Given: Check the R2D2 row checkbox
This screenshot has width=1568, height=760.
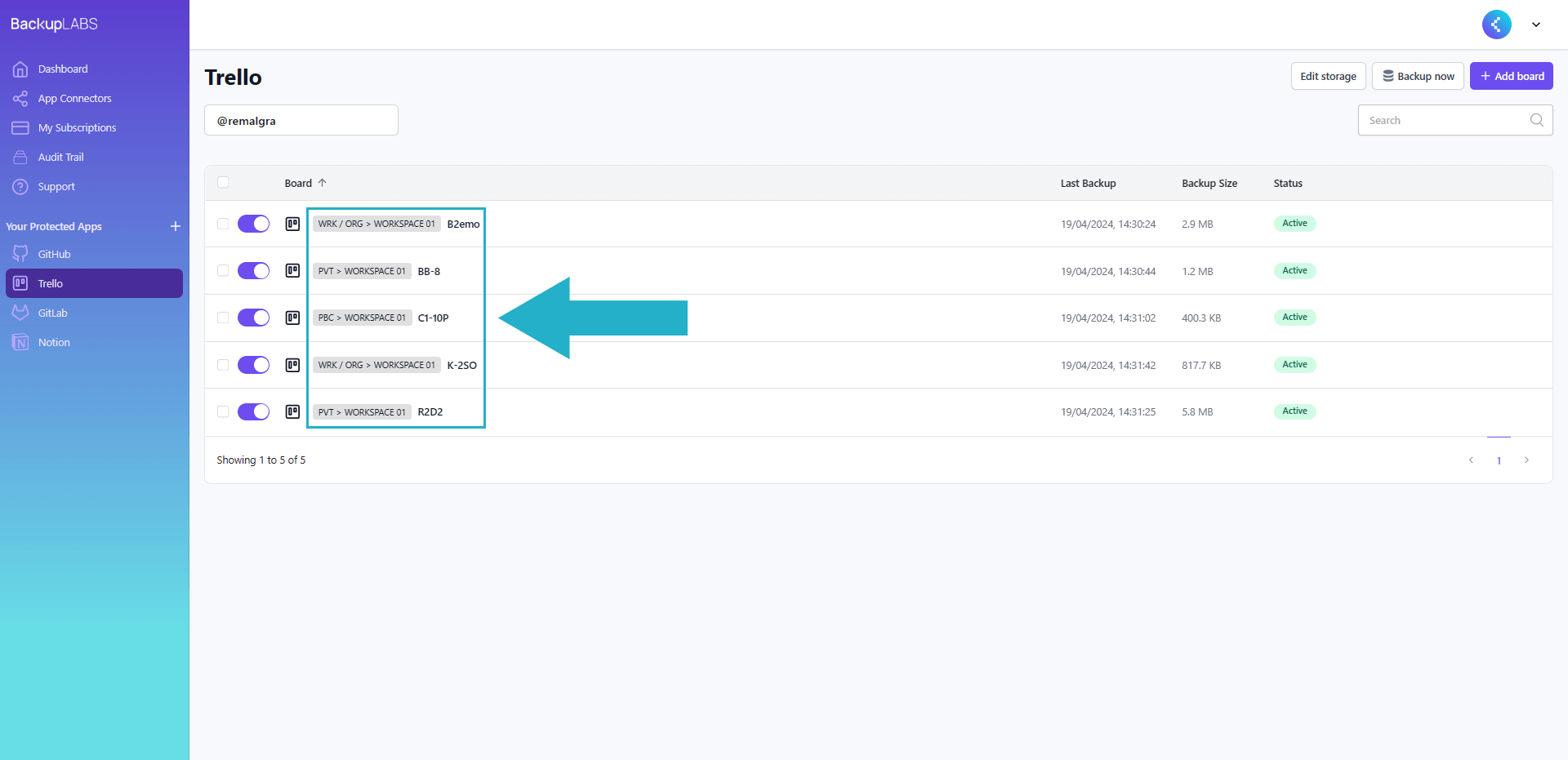Looking at the screenshot, I should point(223,411).
